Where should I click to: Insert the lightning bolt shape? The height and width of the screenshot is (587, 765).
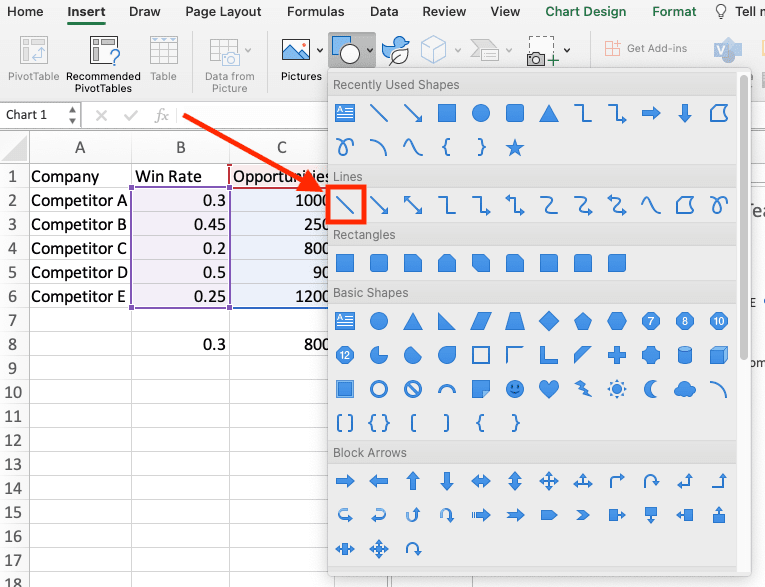(582, 388)
